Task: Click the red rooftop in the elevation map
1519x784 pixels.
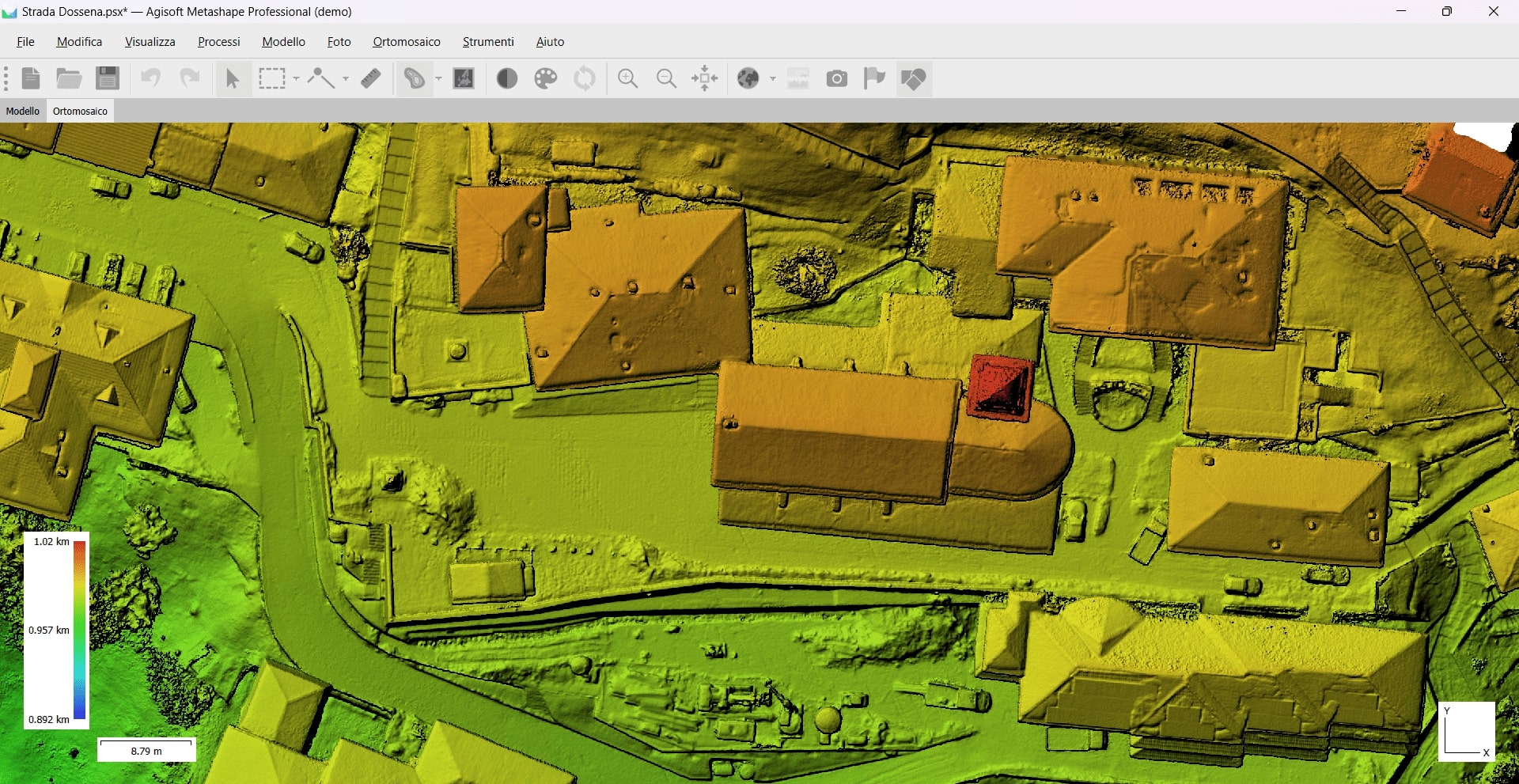Action: [1000, 387]
